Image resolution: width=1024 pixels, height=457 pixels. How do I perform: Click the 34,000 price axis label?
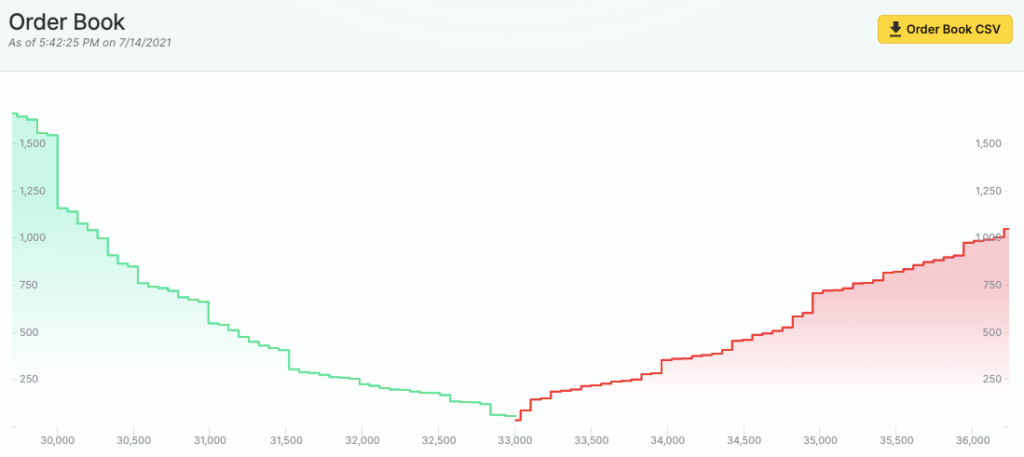(x=667, y=441)
